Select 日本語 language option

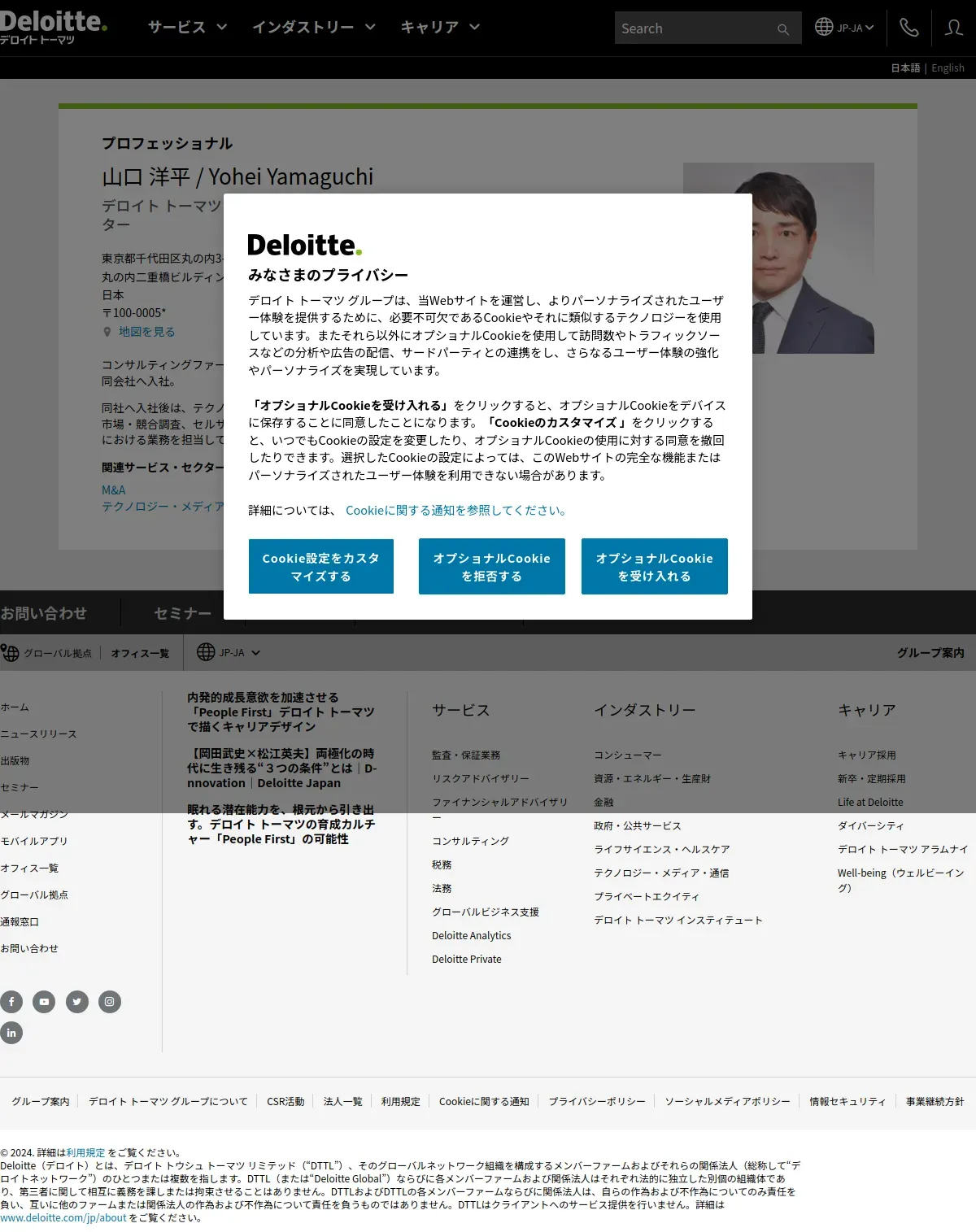[905, 67]
